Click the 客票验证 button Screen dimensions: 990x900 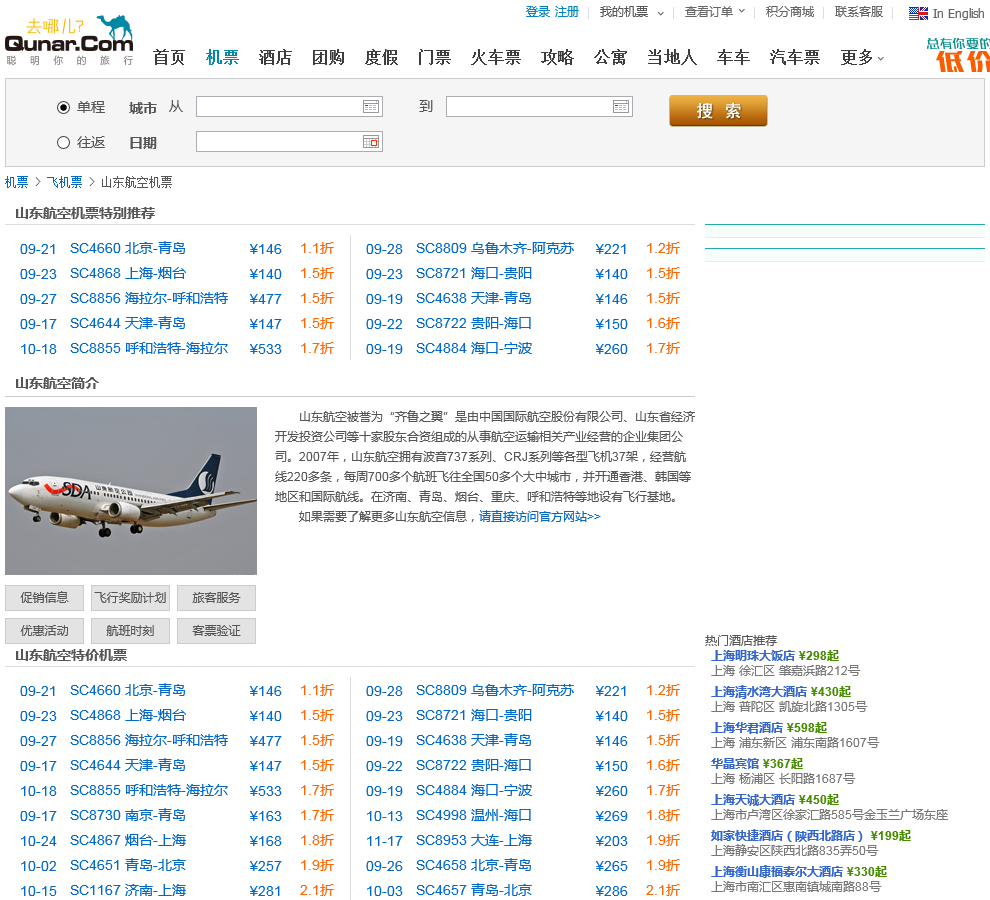pyautogui.click(x=216, y=630)
